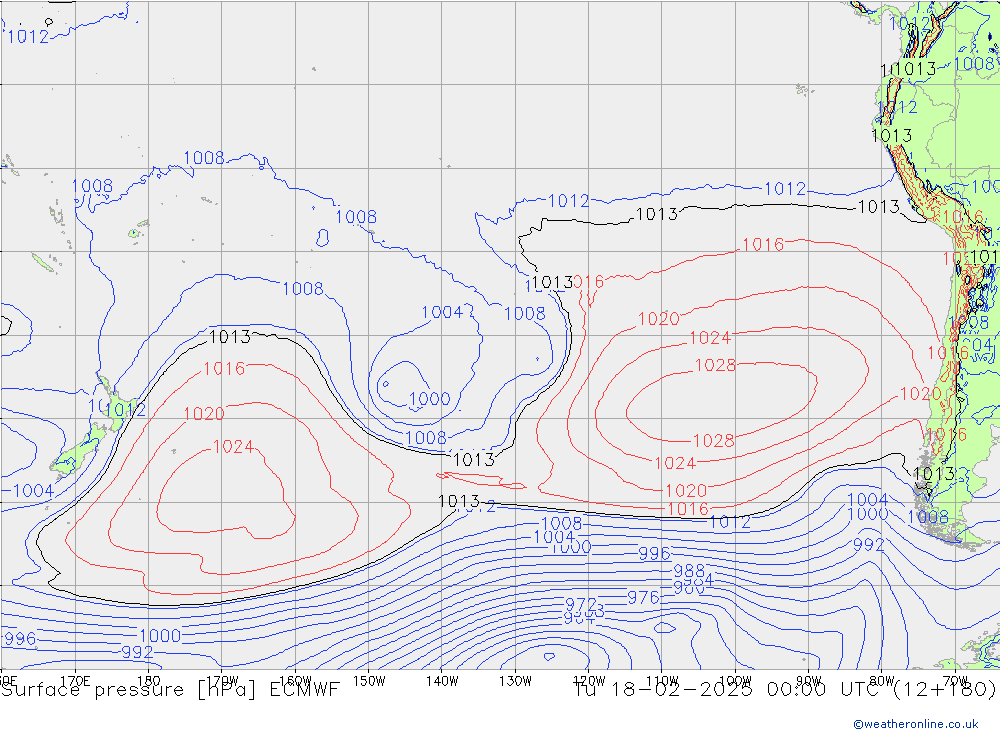Click the 1000 label inside the central low

pos(429,399)
